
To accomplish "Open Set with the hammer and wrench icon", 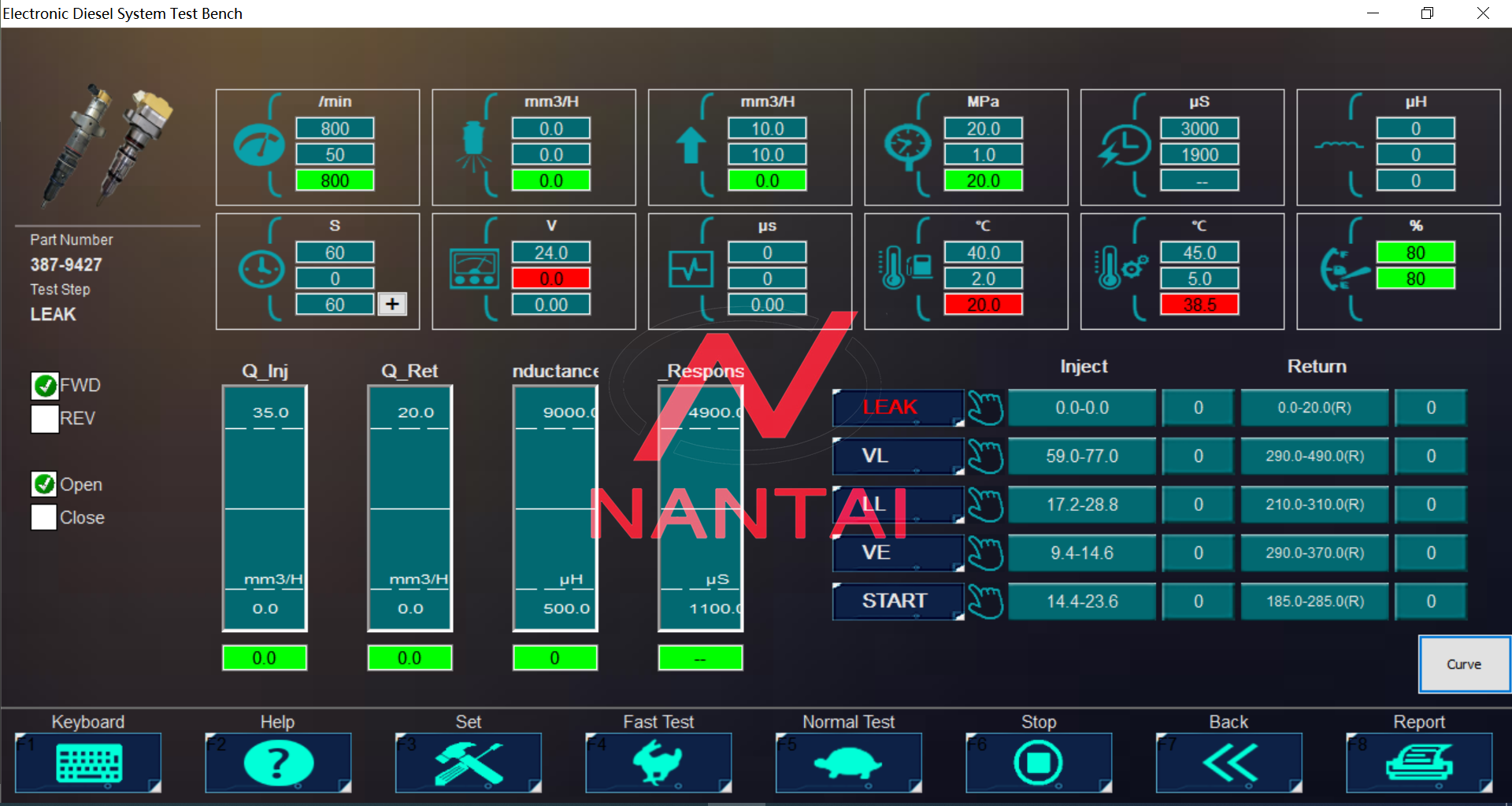I will (x=469, y=762).
